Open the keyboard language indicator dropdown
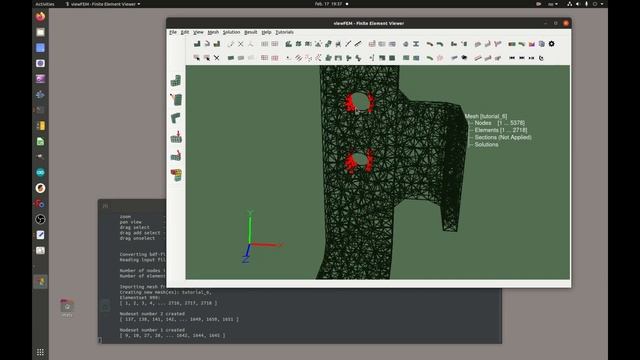 553,4
